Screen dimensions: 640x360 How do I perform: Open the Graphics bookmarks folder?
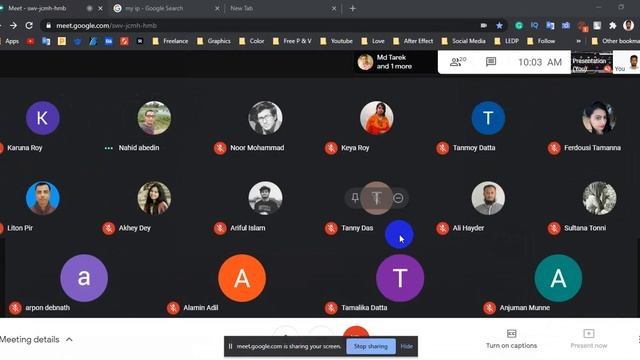(213, 41)
